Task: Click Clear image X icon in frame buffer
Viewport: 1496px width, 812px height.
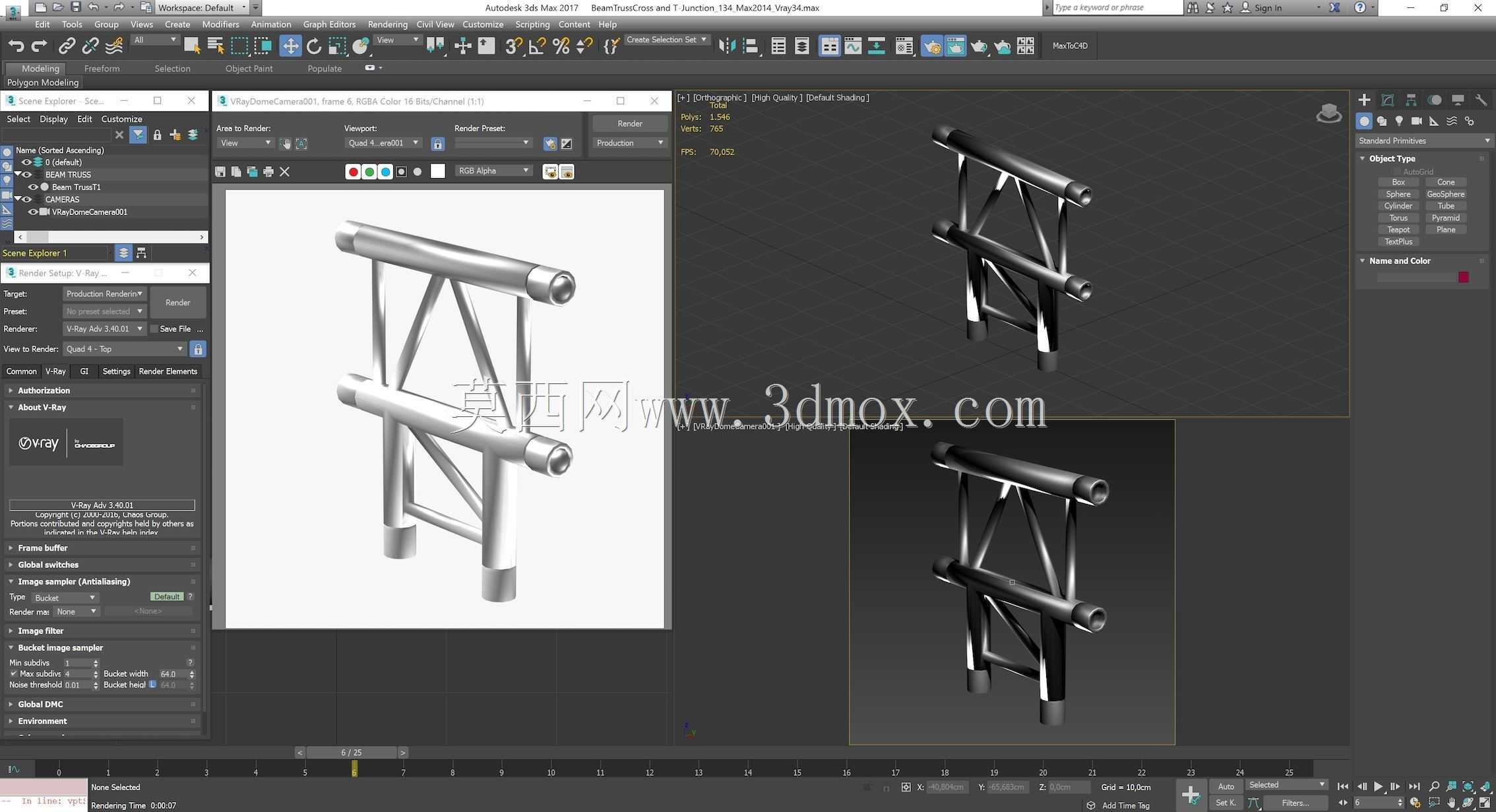Action: pyautogui.click(x=284, y=172)
